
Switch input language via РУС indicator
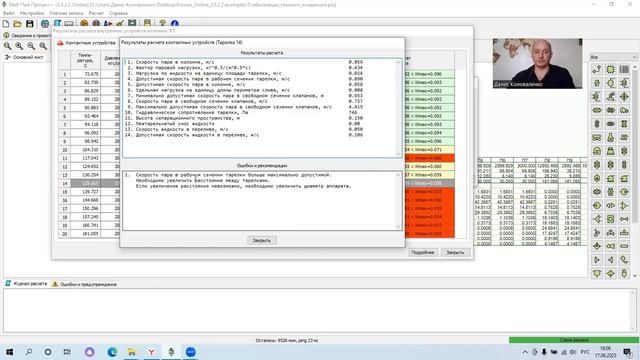tap(585, 352)
